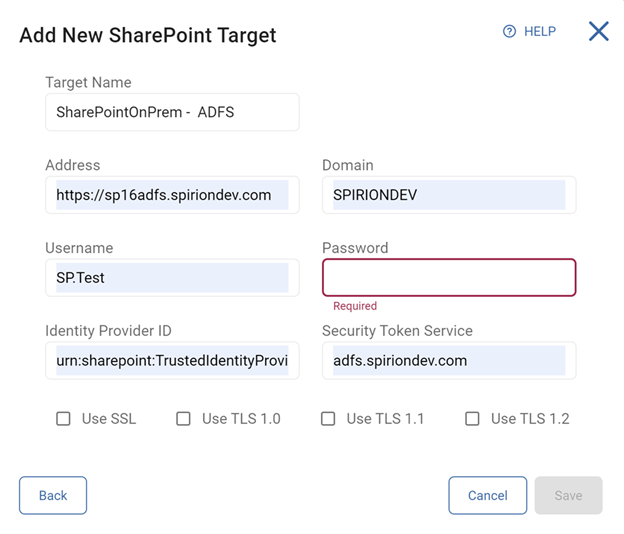Tick the Use TLS 1.0 checkbox

pyautogui.click(x=183, y=419)
